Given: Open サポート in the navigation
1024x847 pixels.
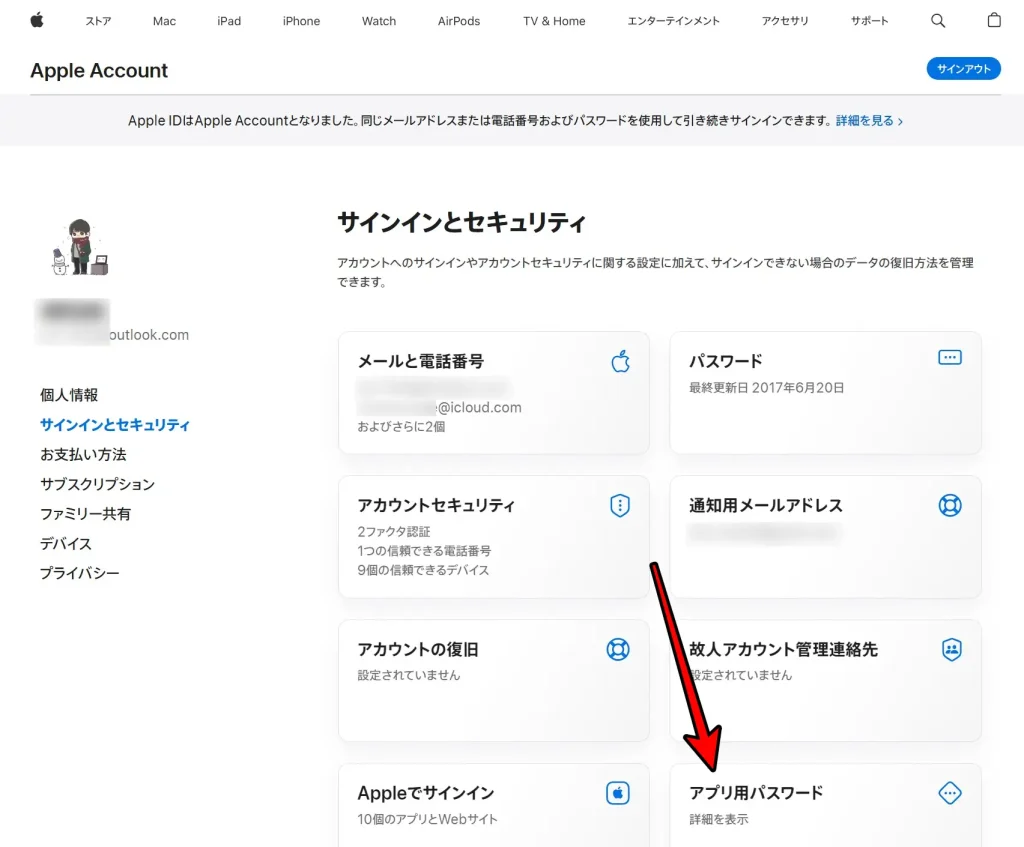Looking at the screenshot, I should (x=869, y=21).
